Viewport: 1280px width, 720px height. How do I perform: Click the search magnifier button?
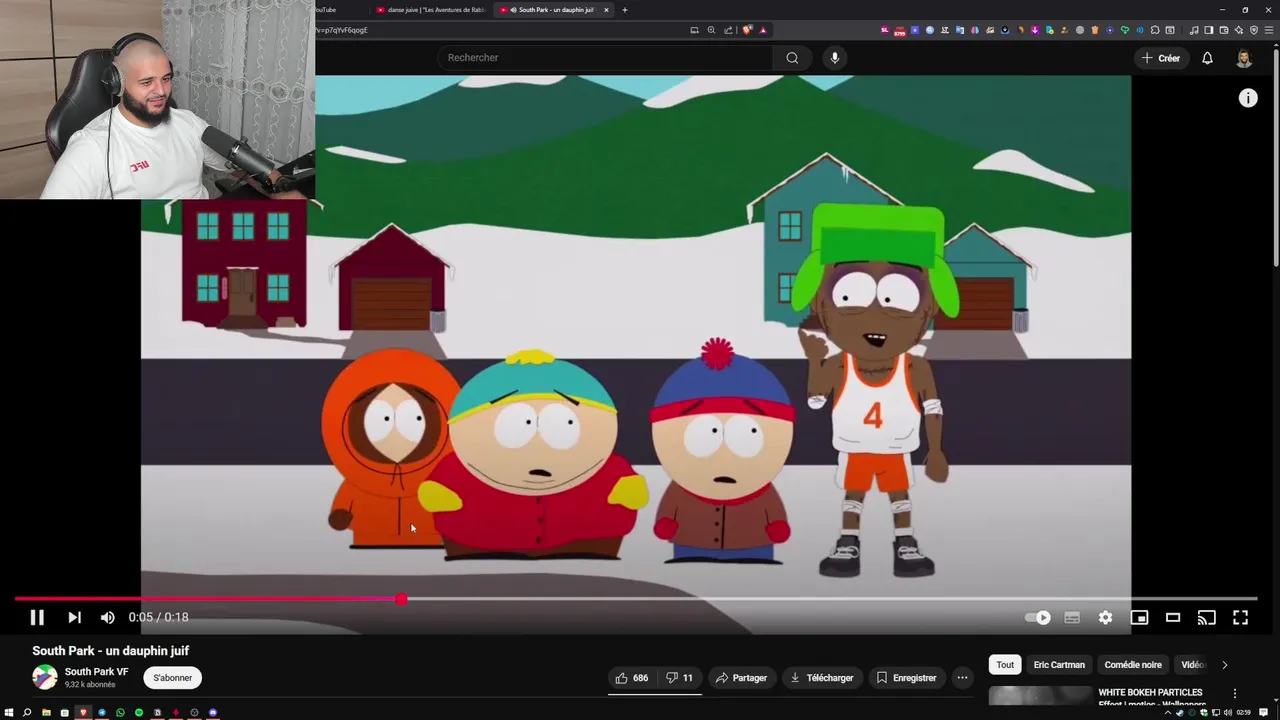(x=792, y=58)
